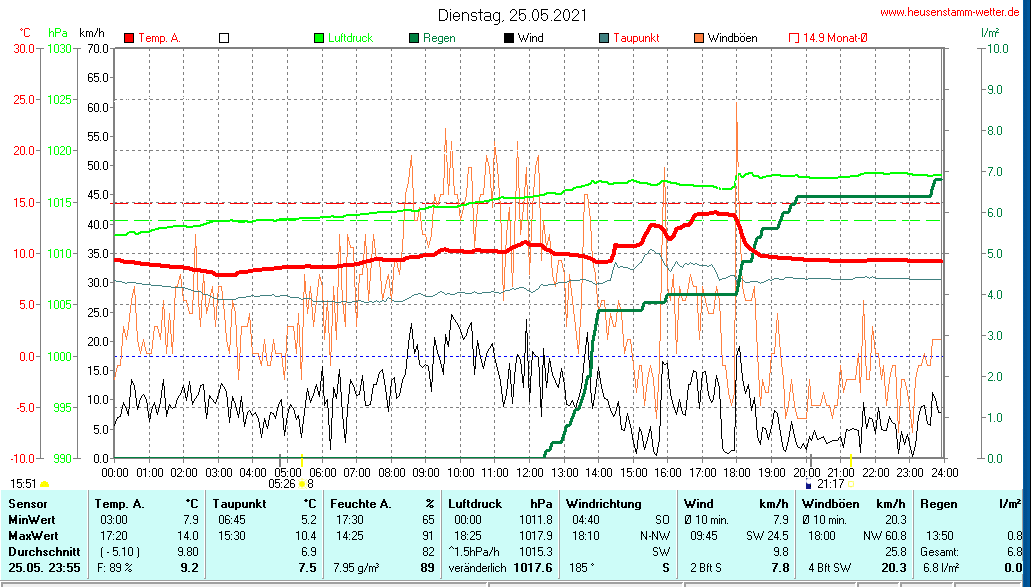Click the dew point maximum '10.4'
This screenshot has width=1034, height=587.
(305, 536)
